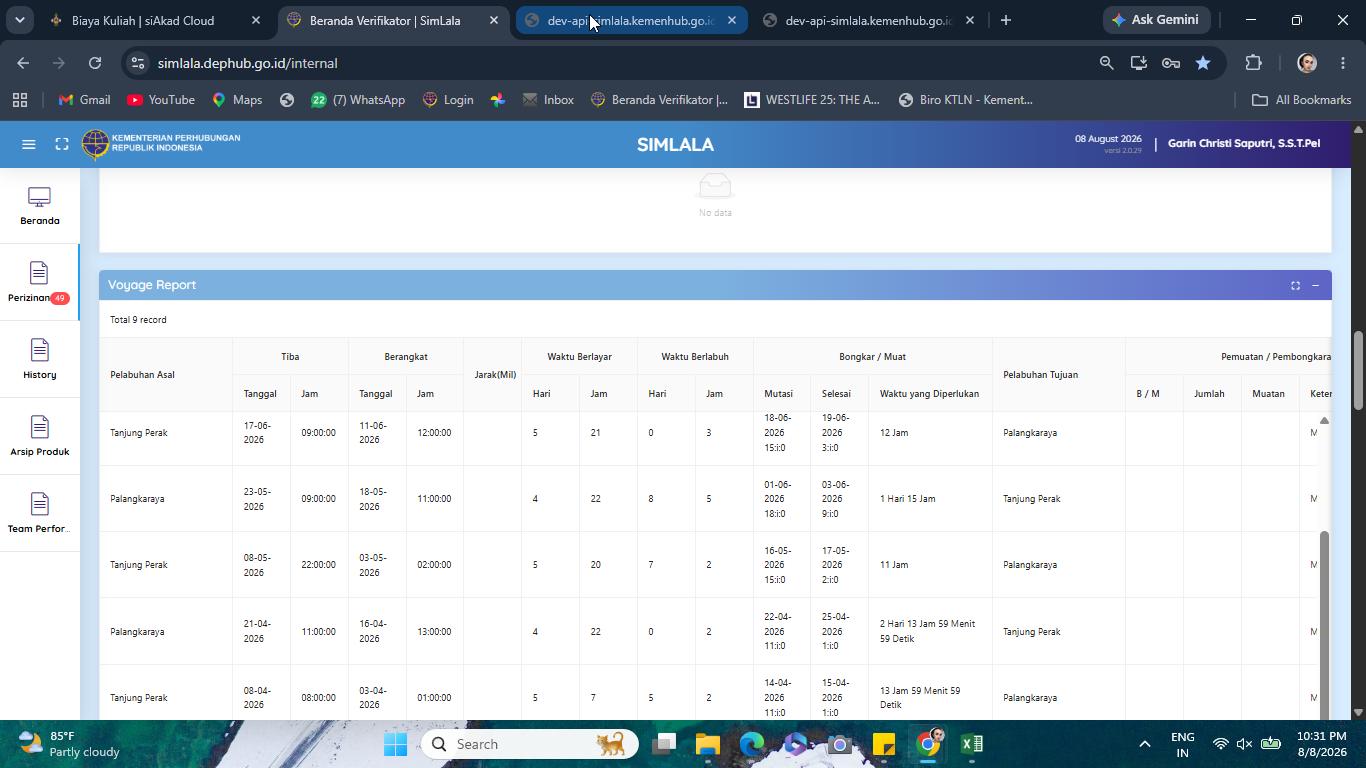Click Ask Gemini button
The image size is (1366, 768).
(1157, 20)
